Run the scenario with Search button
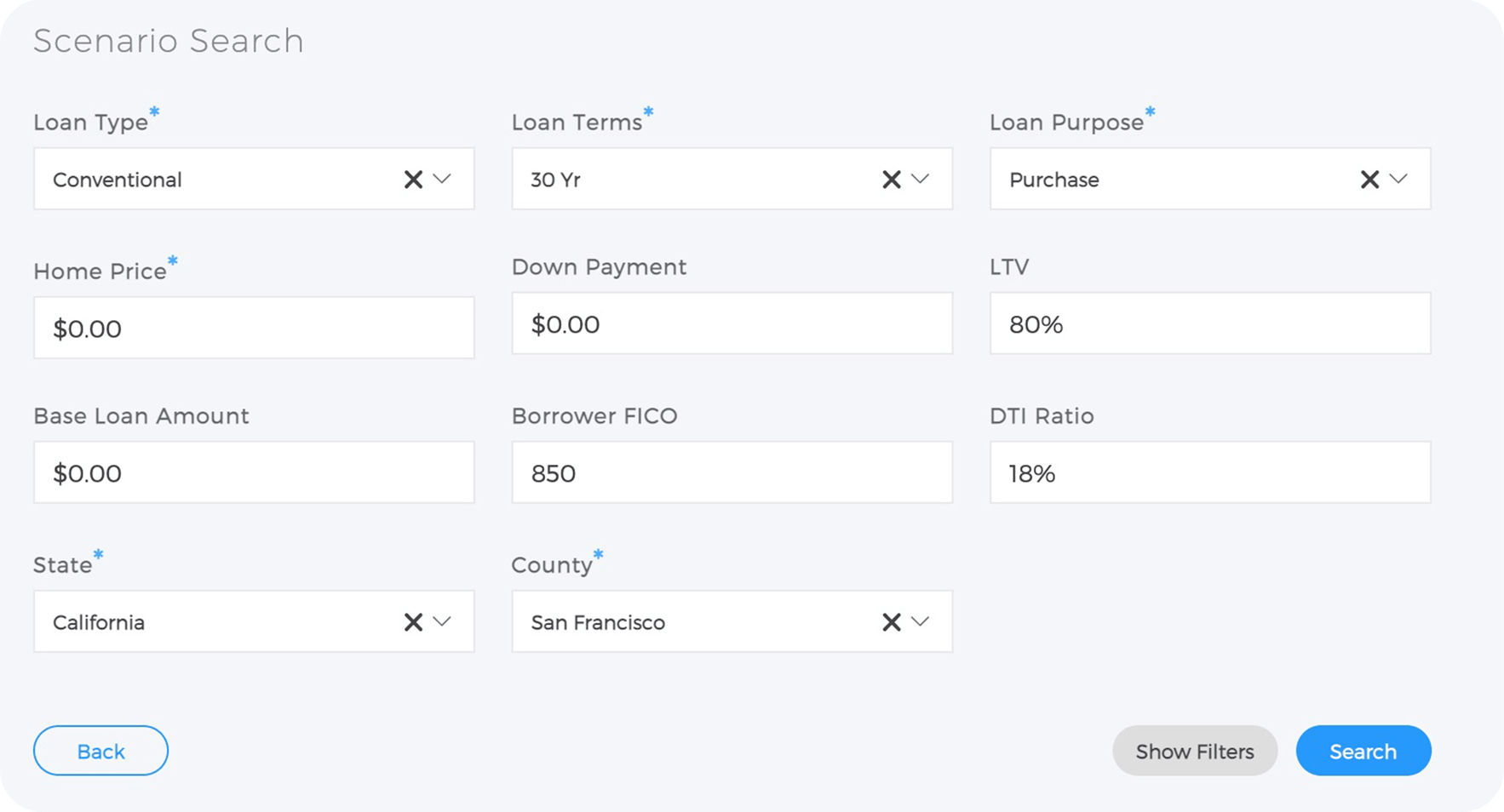This screenshot has width=1504, height=812. pos(1363,751)
